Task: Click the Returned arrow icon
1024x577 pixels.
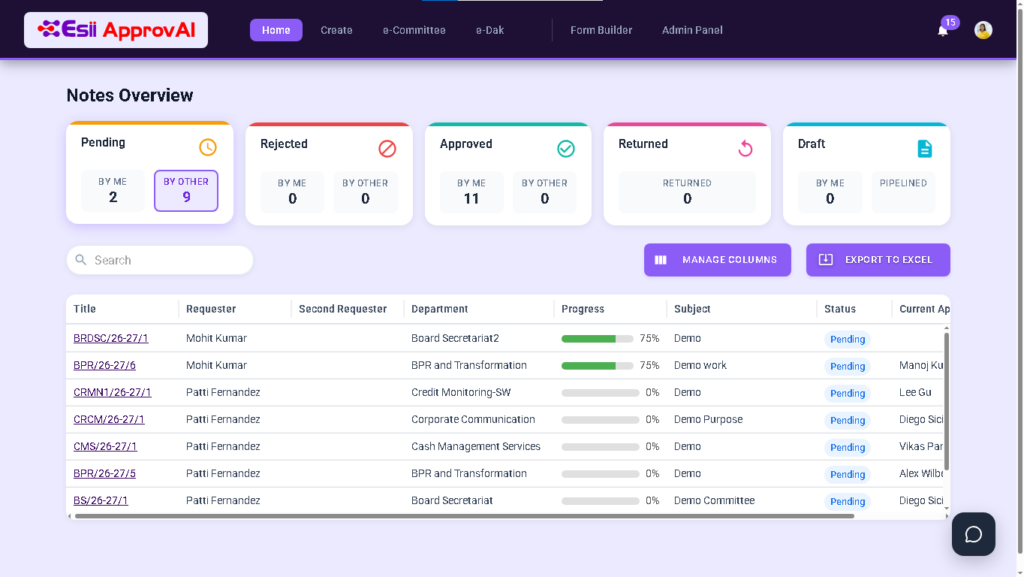Action: click(745, 149)
